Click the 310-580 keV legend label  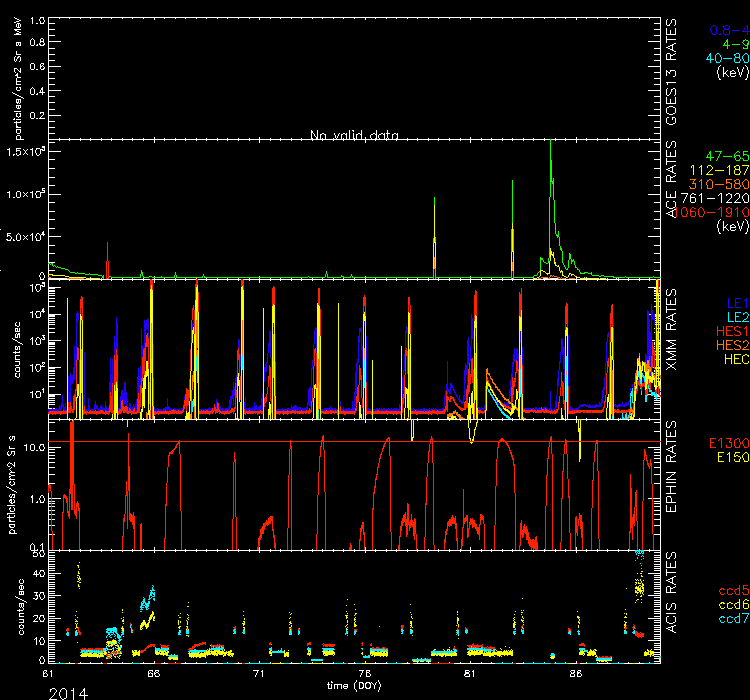coord(720,185)
